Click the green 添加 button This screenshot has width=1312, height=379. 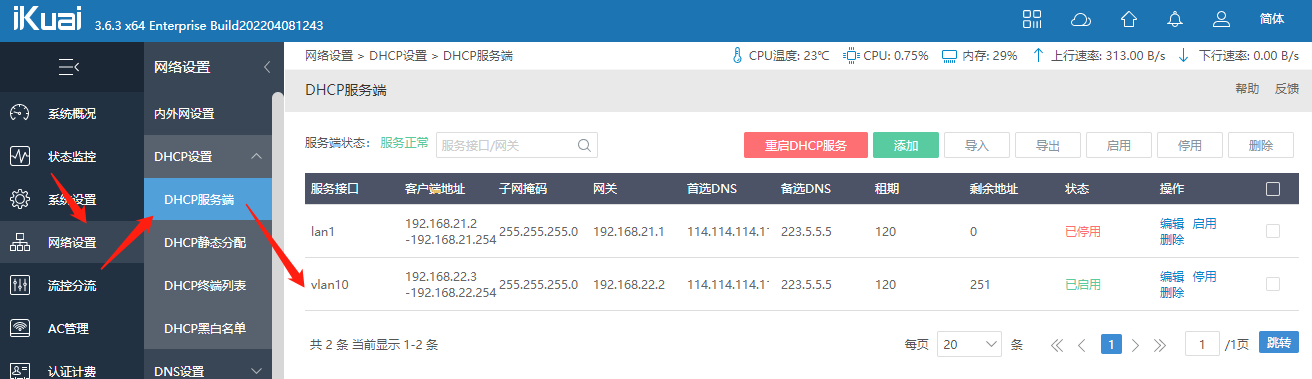(906, 145)
